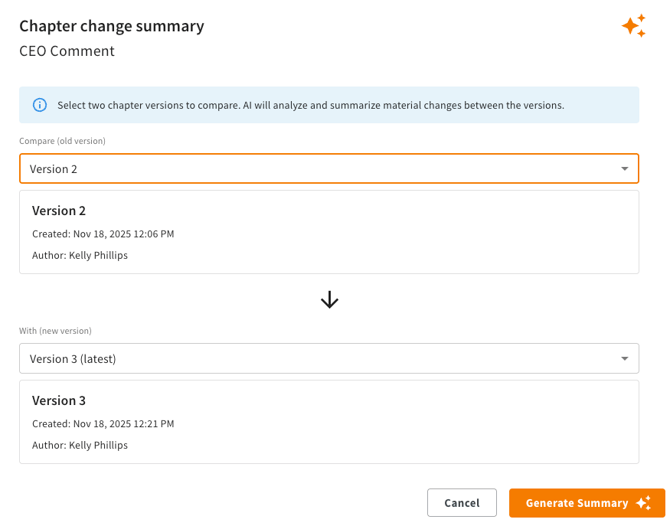Click the downward arrow between version cards
The height and width of the screenshot is (526, 670).
pyautogui.click(x=329, y=300)
